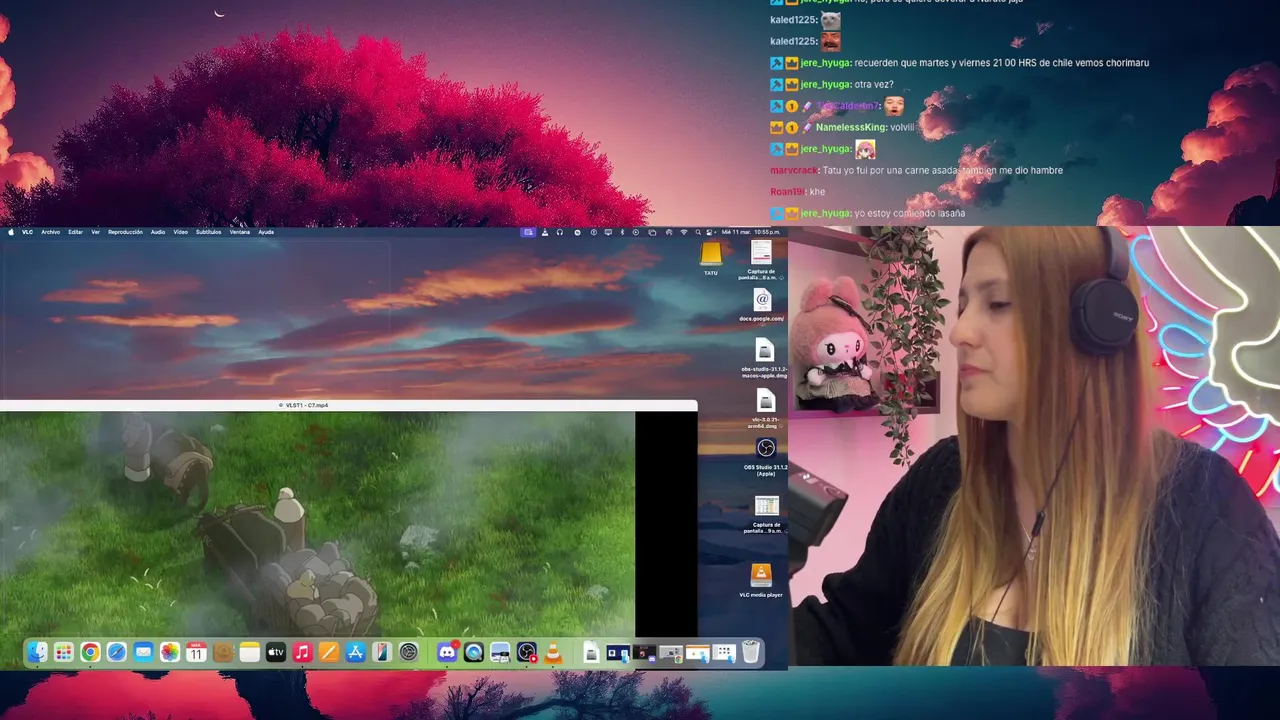Open the Editar menu
This screenshot has height=720, width=1280.
[75, 232]
